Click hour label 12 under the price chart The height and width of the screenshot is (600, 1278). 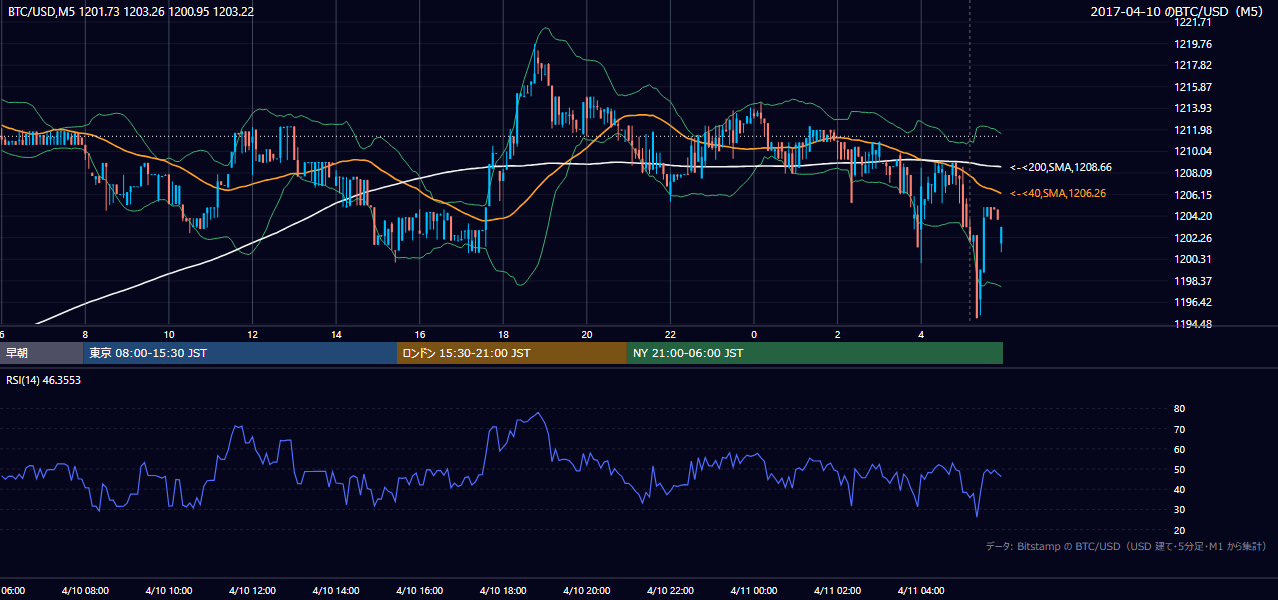(x=252, y=334)
